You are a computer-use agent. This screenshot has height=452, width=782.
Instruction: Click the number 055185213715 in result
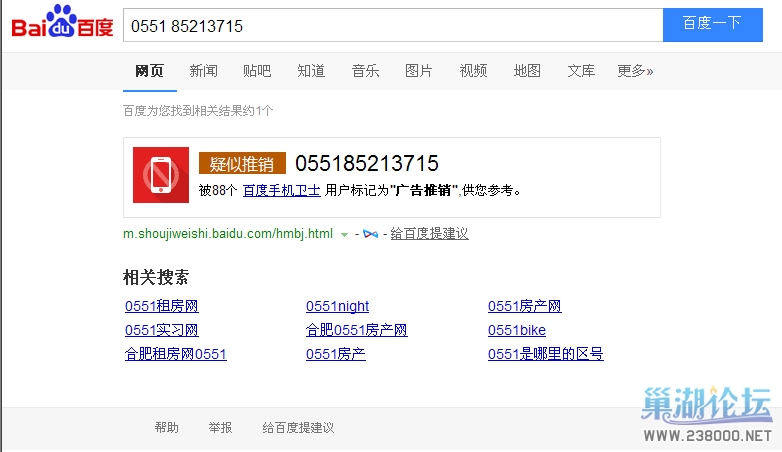(x=367, y=163)
